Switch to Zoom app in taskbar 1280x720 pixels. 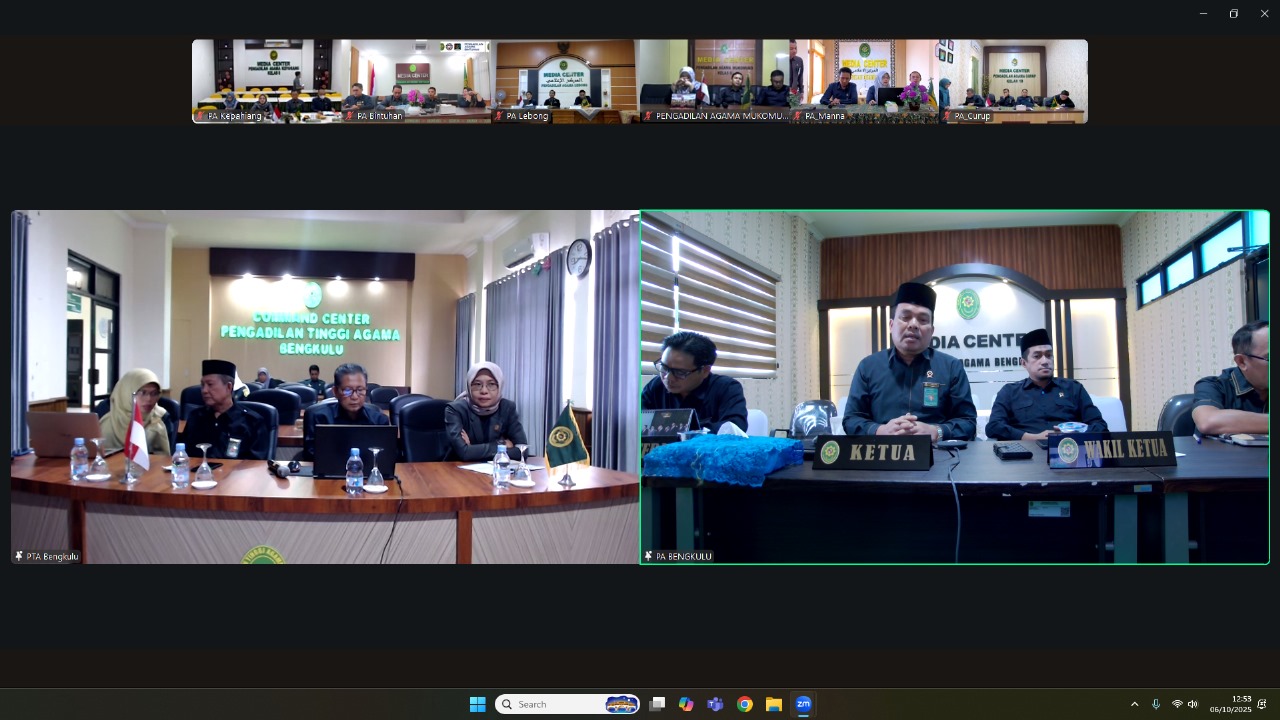tap(803, 704)
